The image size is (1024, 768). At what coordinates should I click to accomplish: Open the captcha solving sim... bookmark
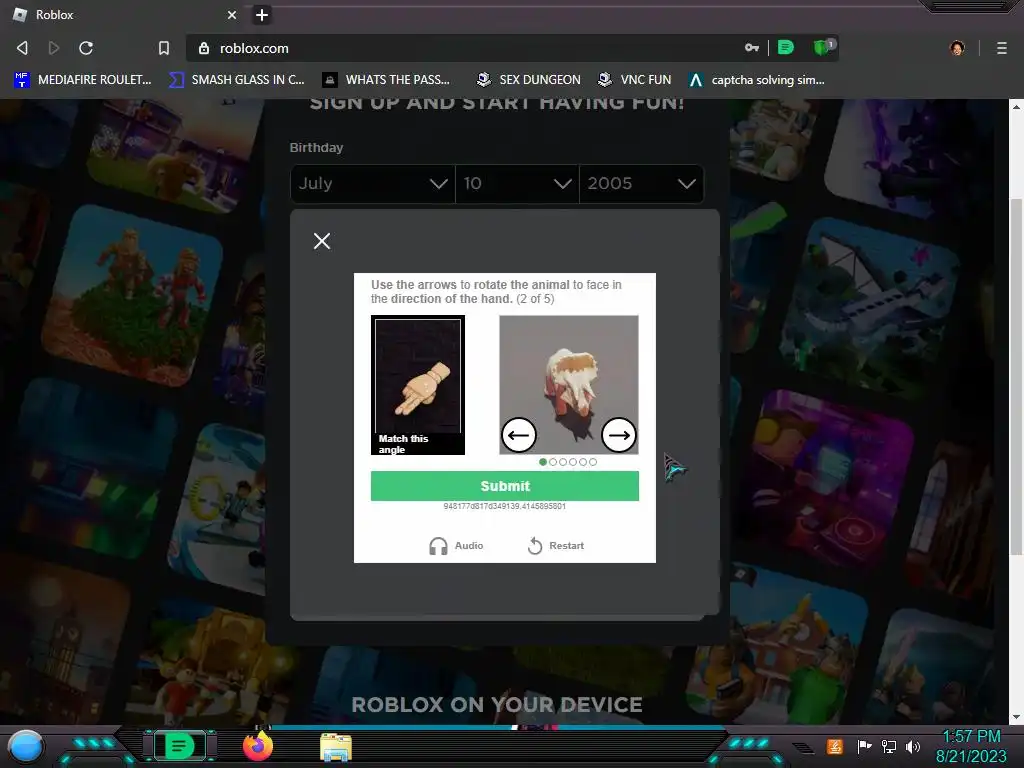coord(757,80)
